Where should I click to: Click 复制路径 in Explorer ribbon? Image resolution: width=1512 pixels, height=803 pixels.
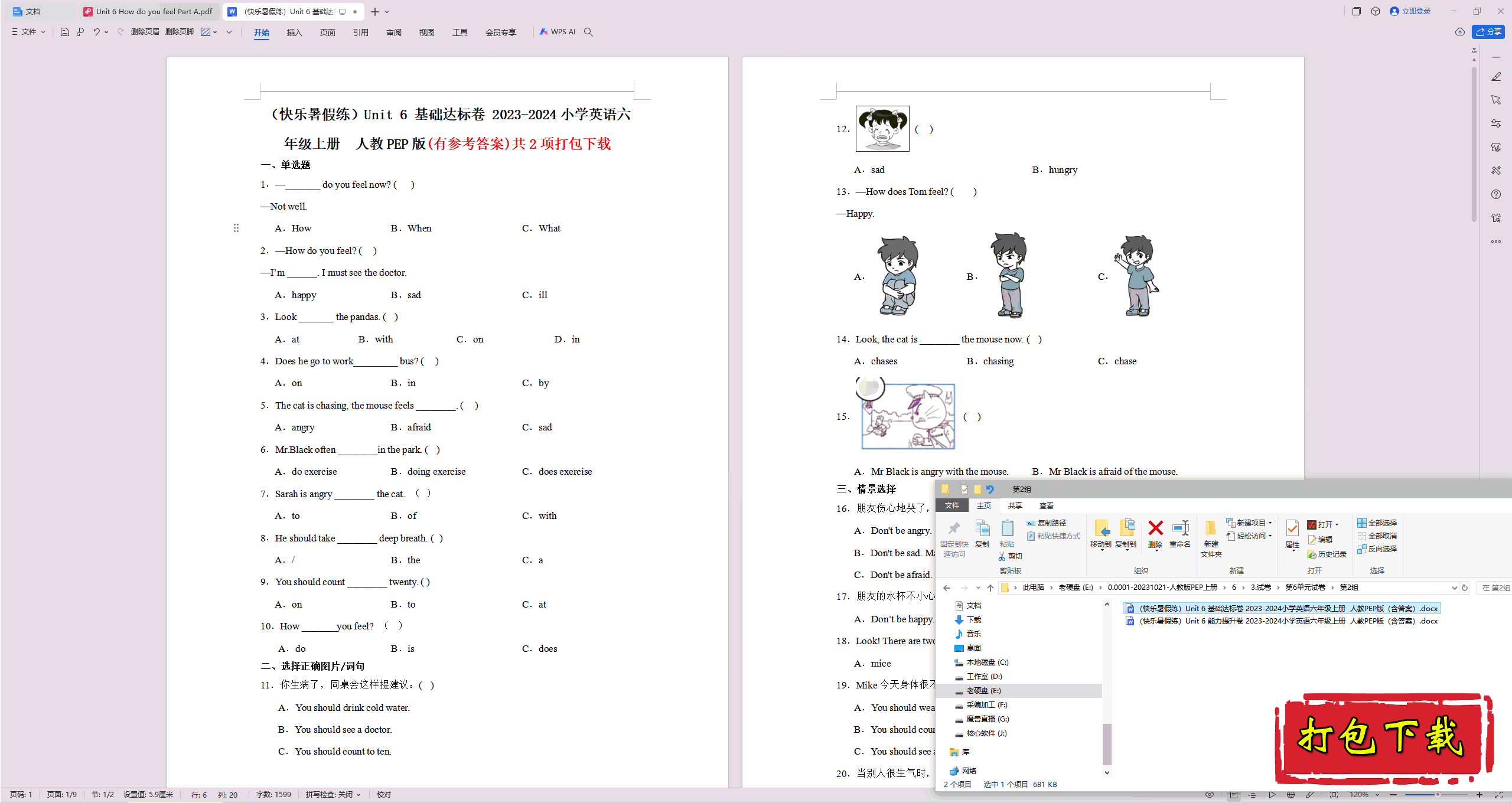coord(1046,523)
